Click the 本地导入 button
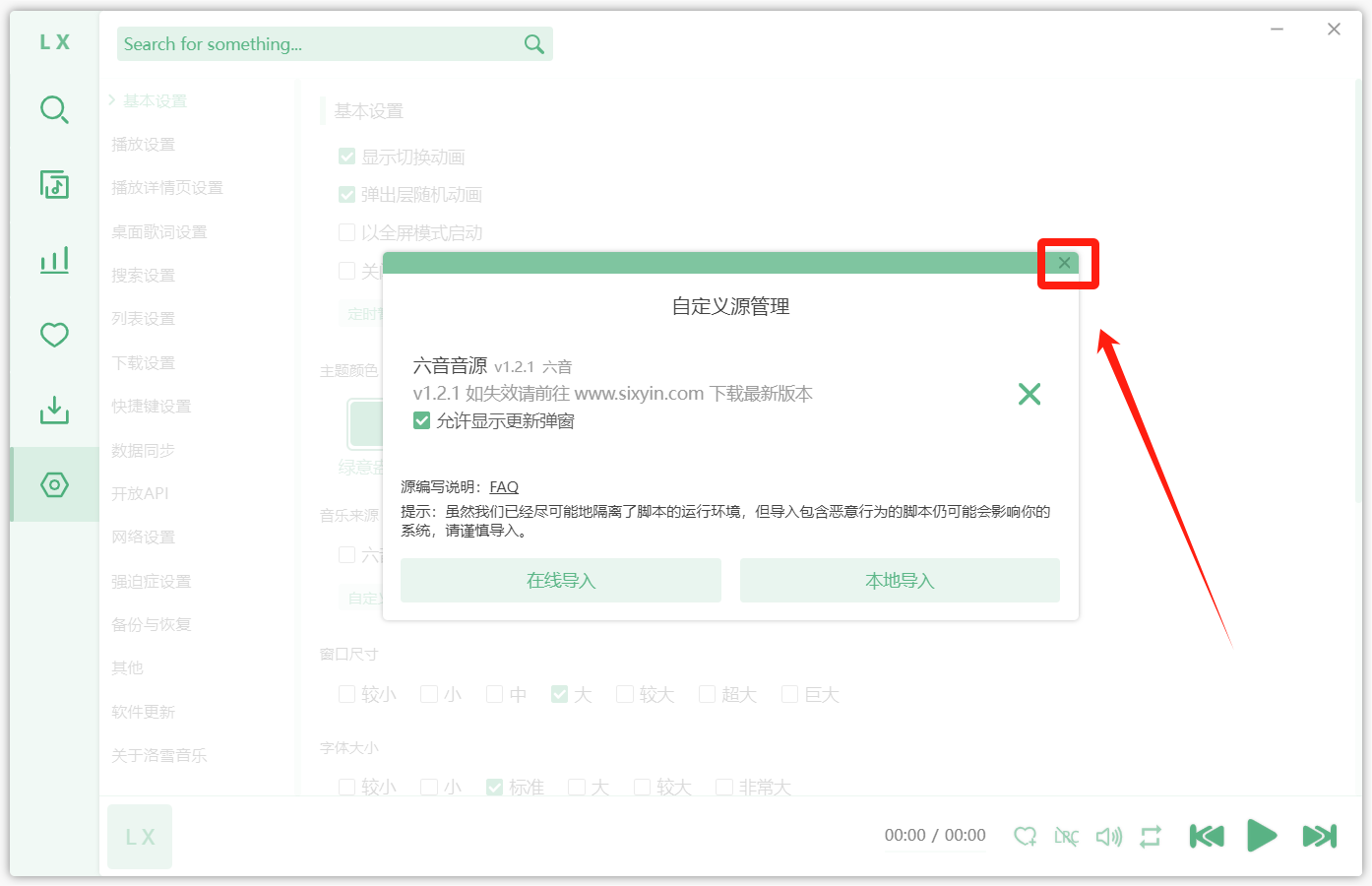Screen dimensions: 1372x886 pyautogui.click(x=900, y=581)
